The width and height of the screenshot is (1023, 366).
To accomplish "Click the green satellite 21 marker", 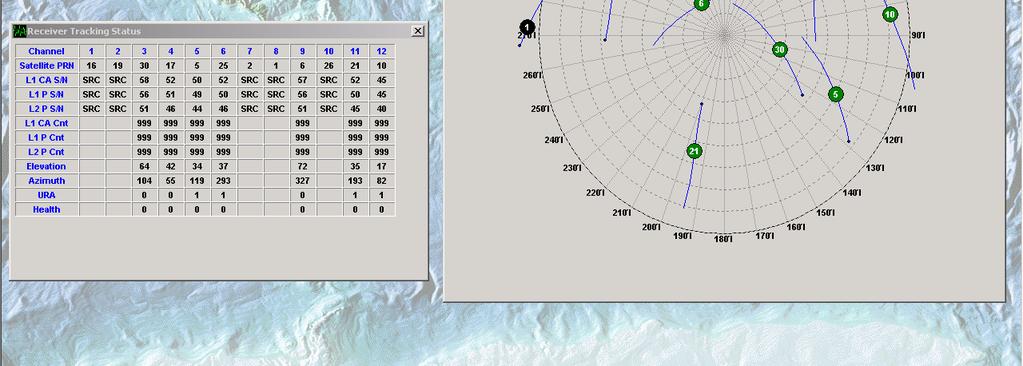I will pyautogui.click(x=694, y=151).
